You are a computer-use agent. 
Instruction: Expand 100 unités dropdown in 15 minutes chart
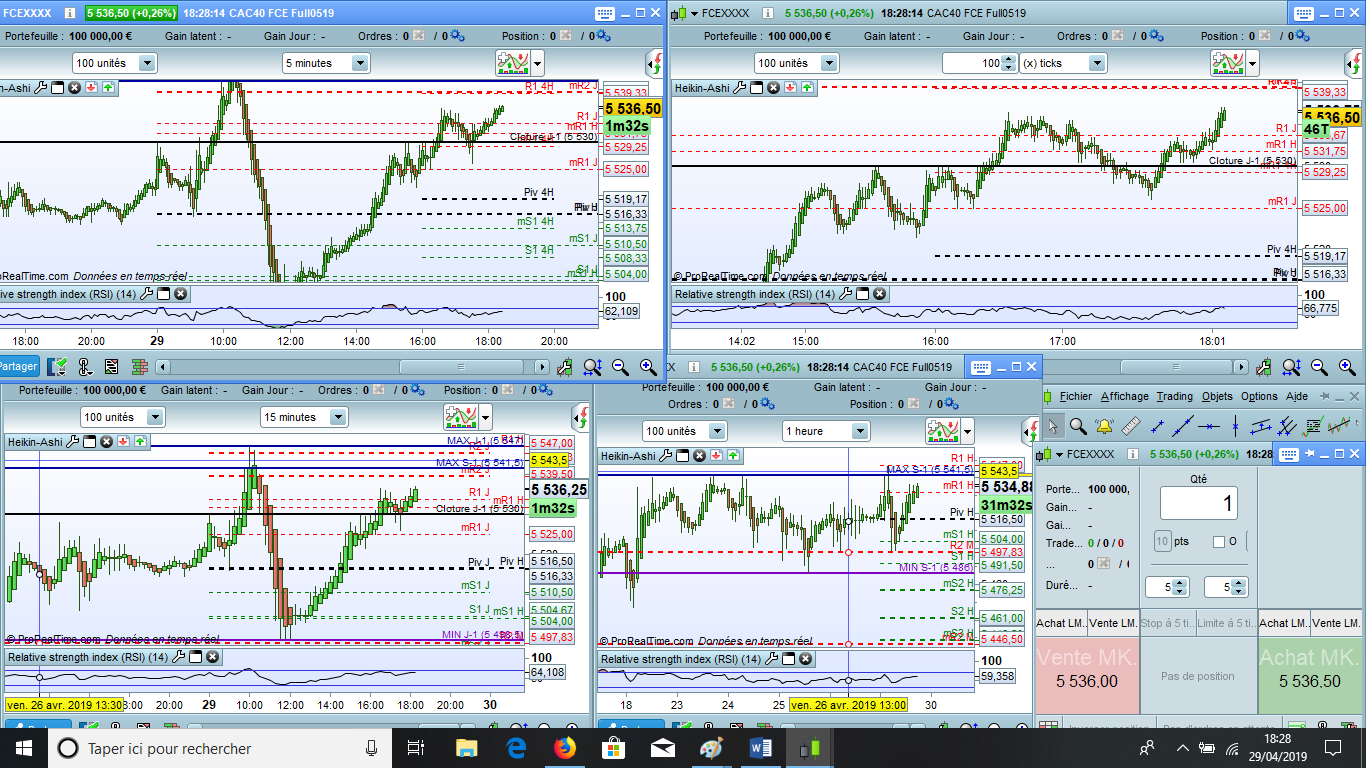click(x=155, y=417)
